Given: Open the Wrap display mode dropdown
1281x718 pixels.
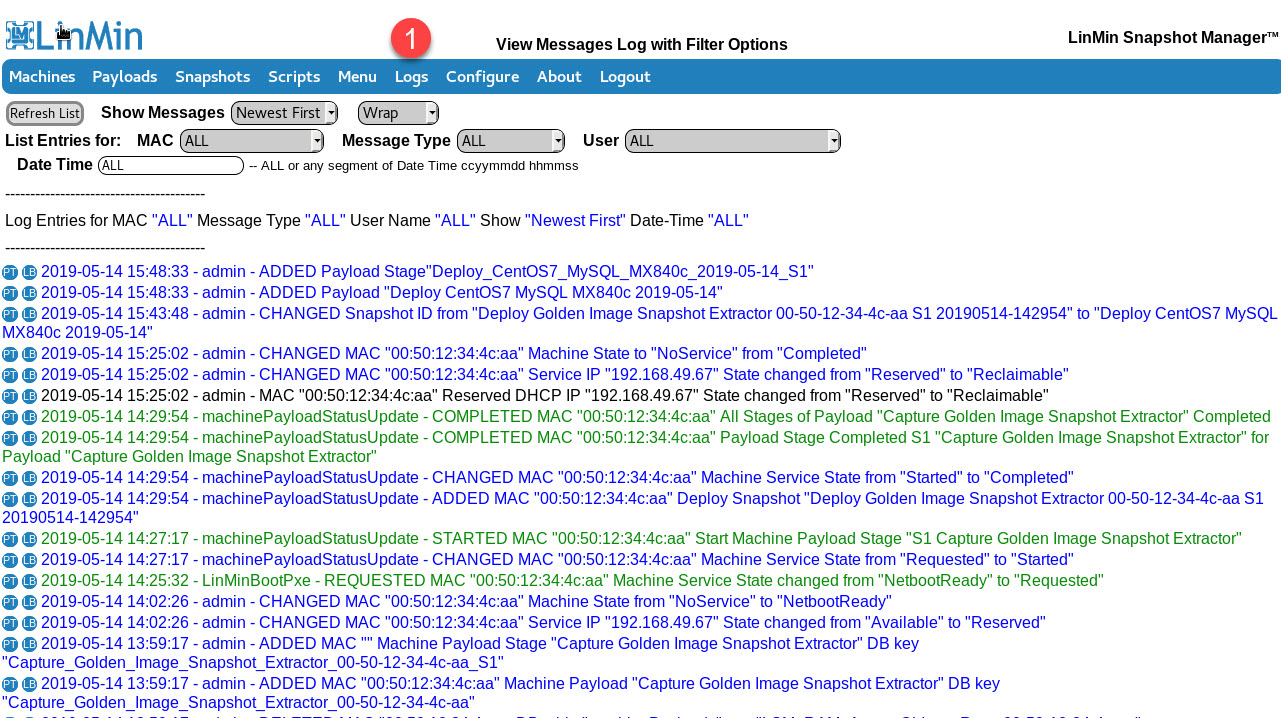Looking at the screenshot, I should [x=398, y=113].
